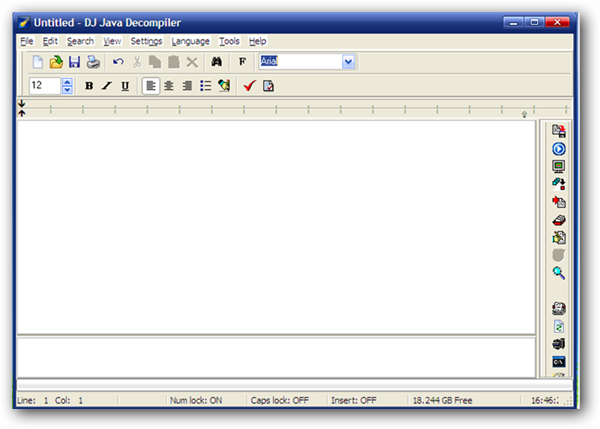Click the link-chain with red square icon

(x=559, y=184)
